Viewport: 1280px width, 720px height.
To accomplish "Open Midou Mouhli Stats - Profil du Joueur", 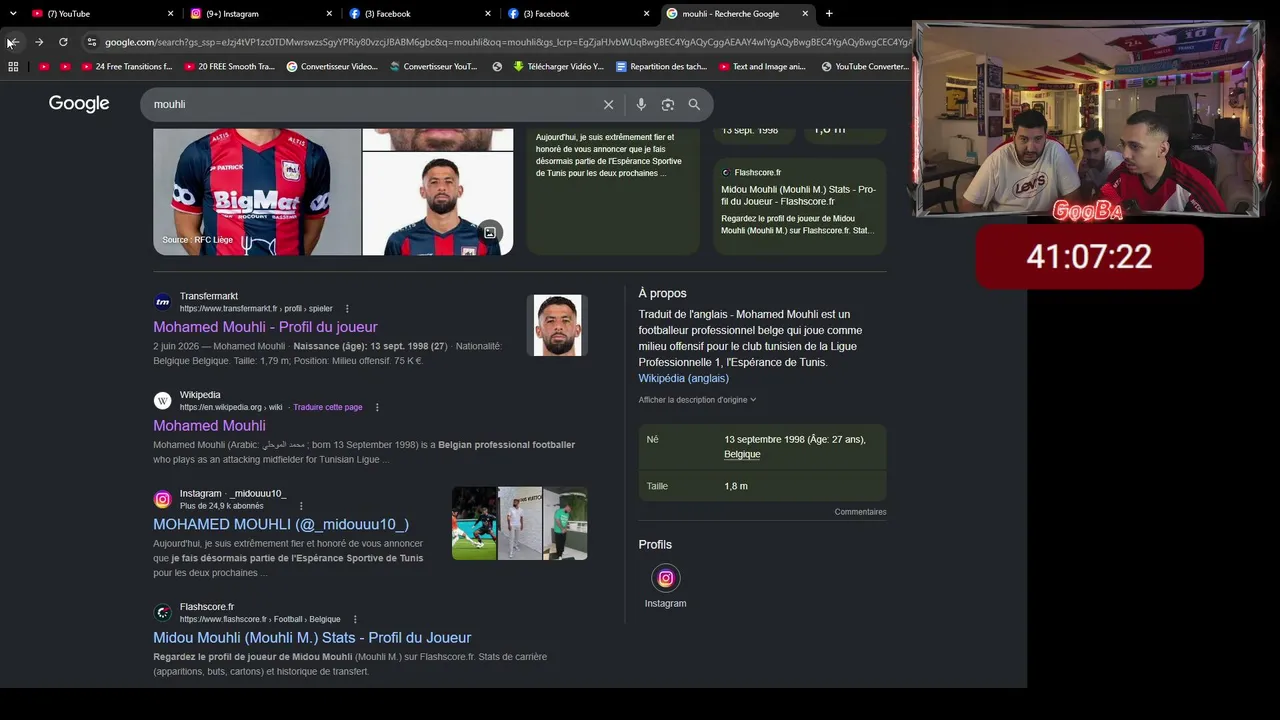I will click(x=312, y=638).
